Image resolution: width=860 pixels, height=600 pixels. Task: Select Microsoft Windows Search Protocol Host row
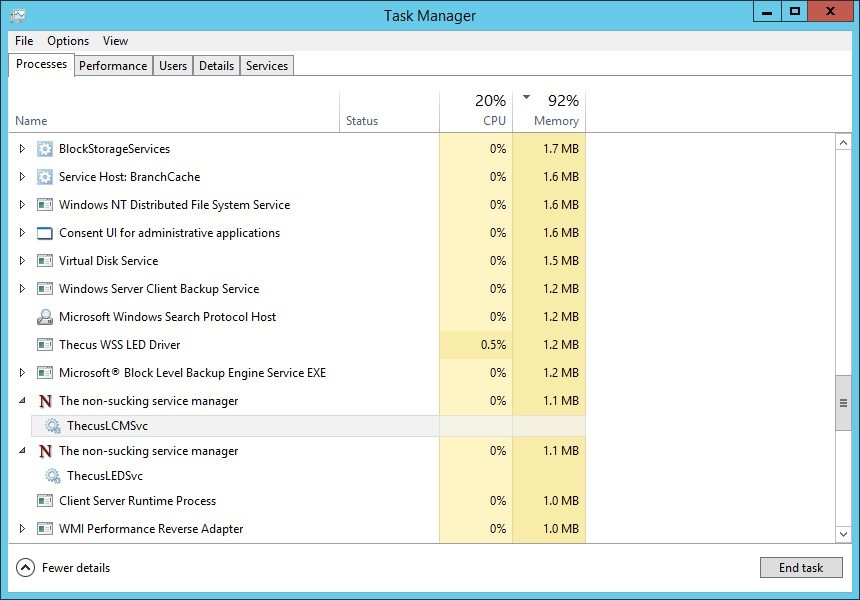[x=297, y=316]
